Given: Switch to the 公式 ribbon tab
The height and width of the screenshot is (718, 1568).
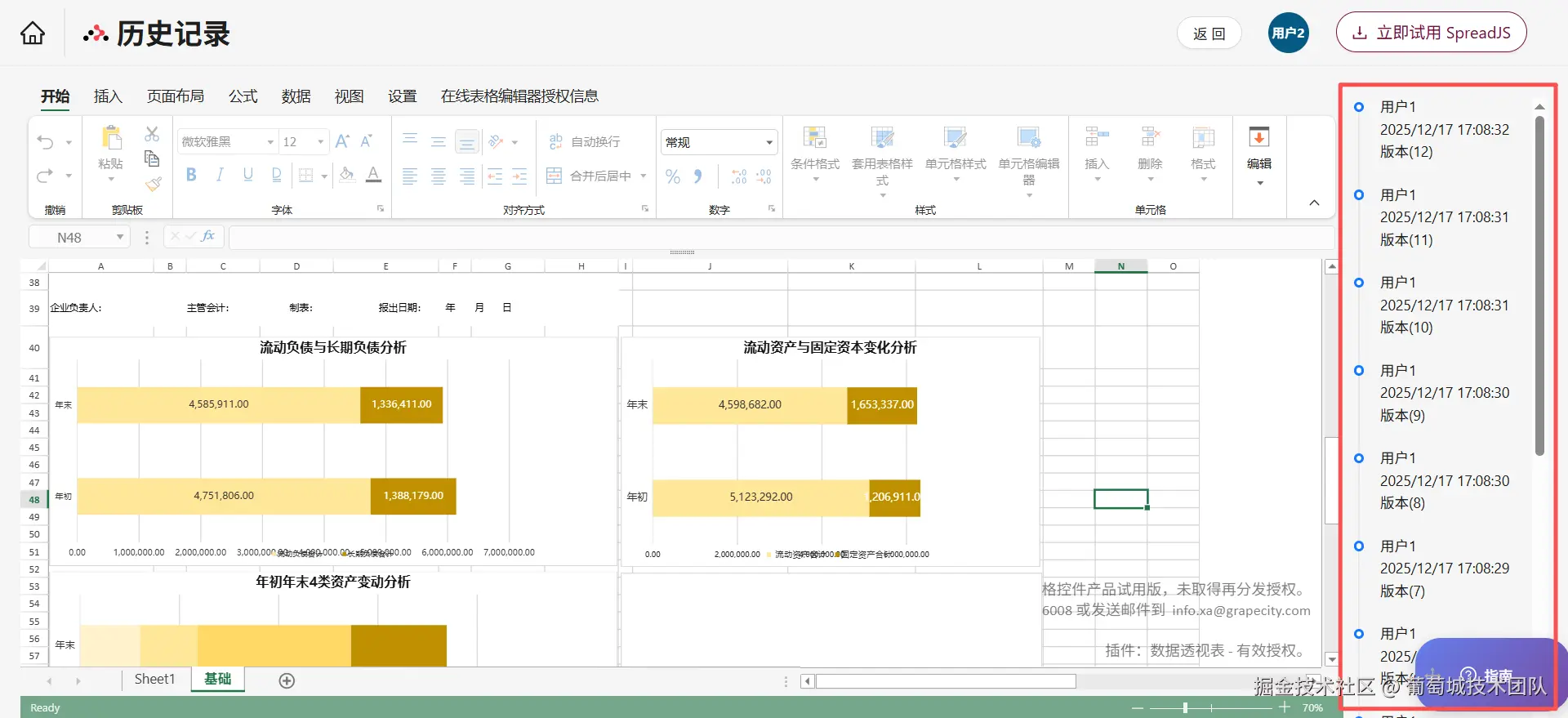Looking at the screenshot, I should pos(243,96).
